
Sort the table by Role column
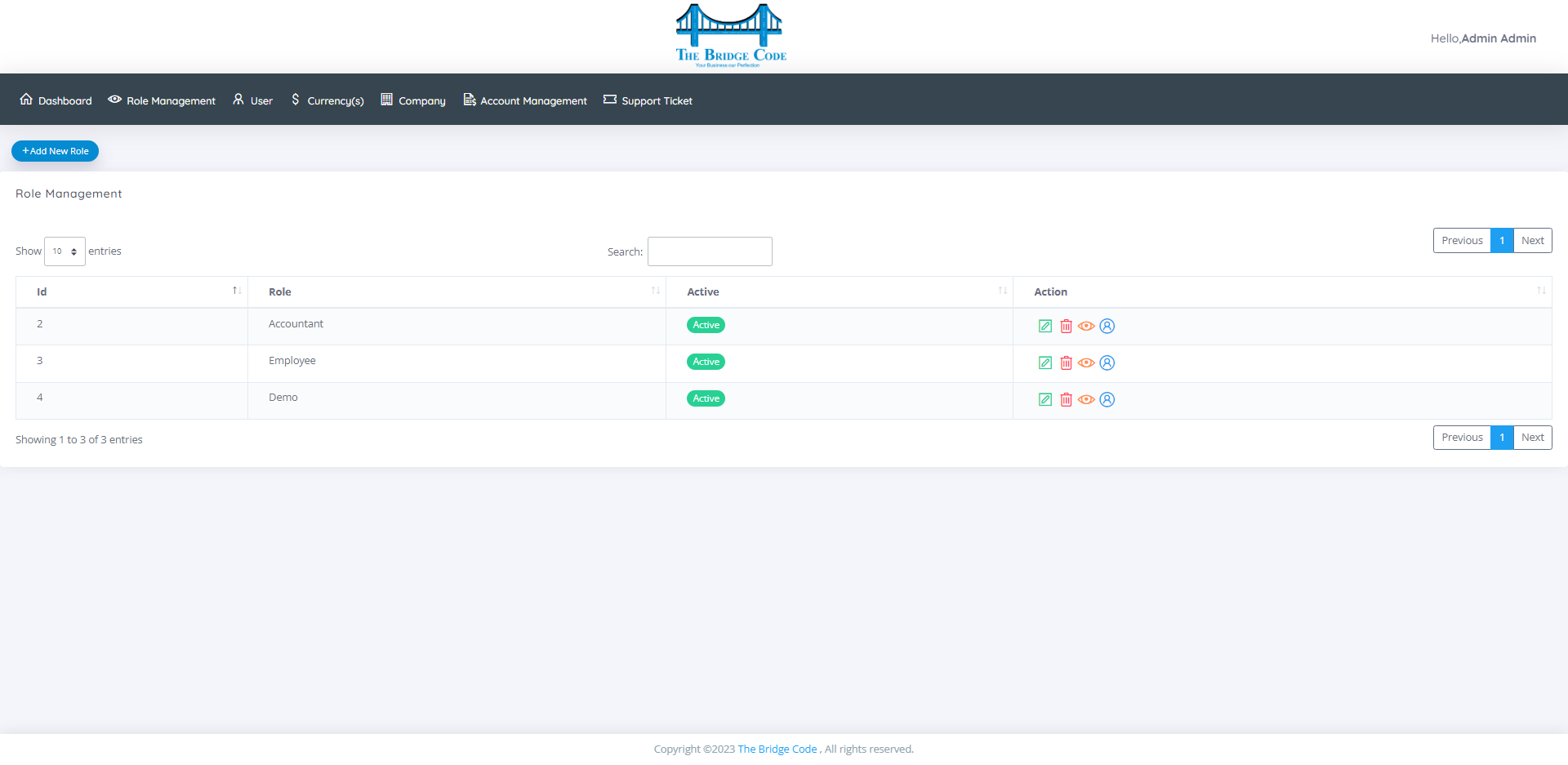point(457,291)
